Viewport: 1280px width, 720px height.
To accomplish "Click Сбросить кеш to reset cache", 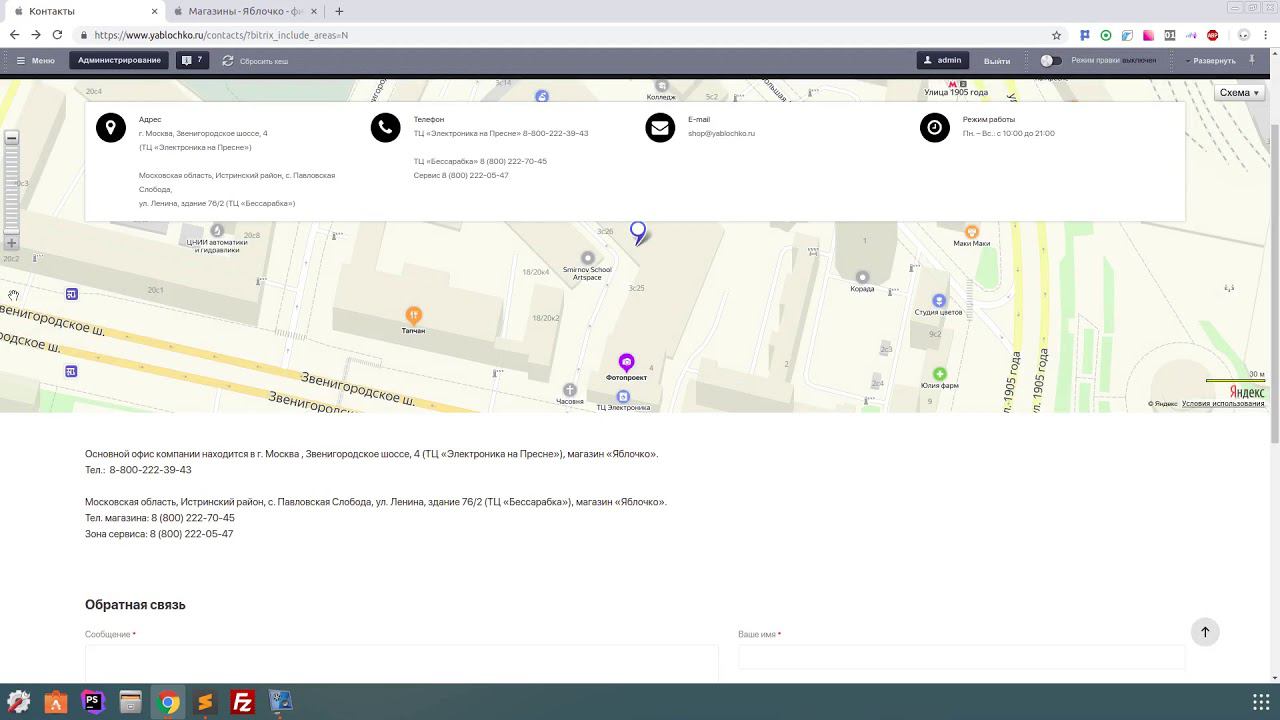I will tap(255, 61).
